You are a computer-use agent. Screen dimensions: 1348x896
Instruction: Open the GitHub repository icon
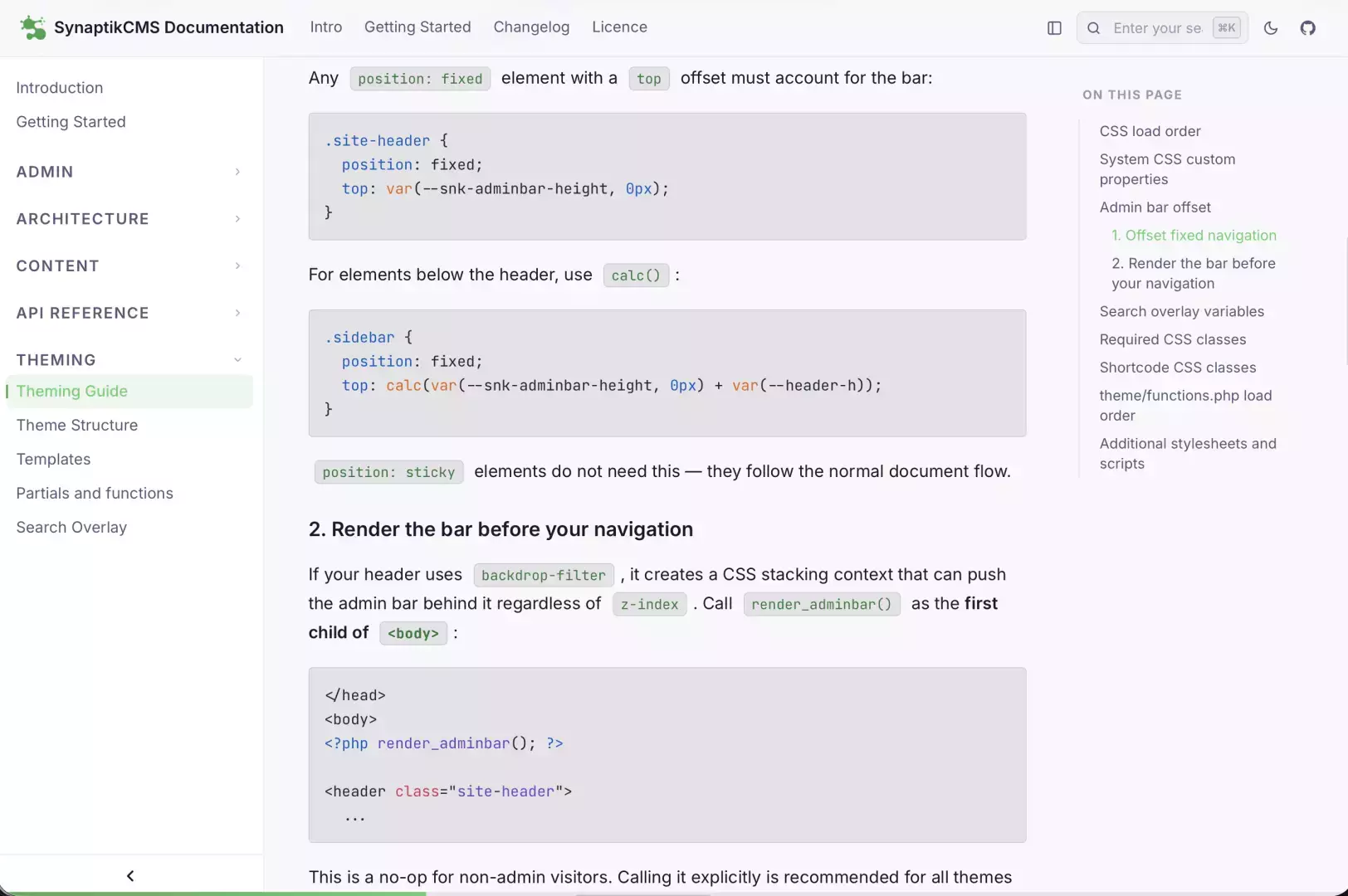coord(1308,28)
